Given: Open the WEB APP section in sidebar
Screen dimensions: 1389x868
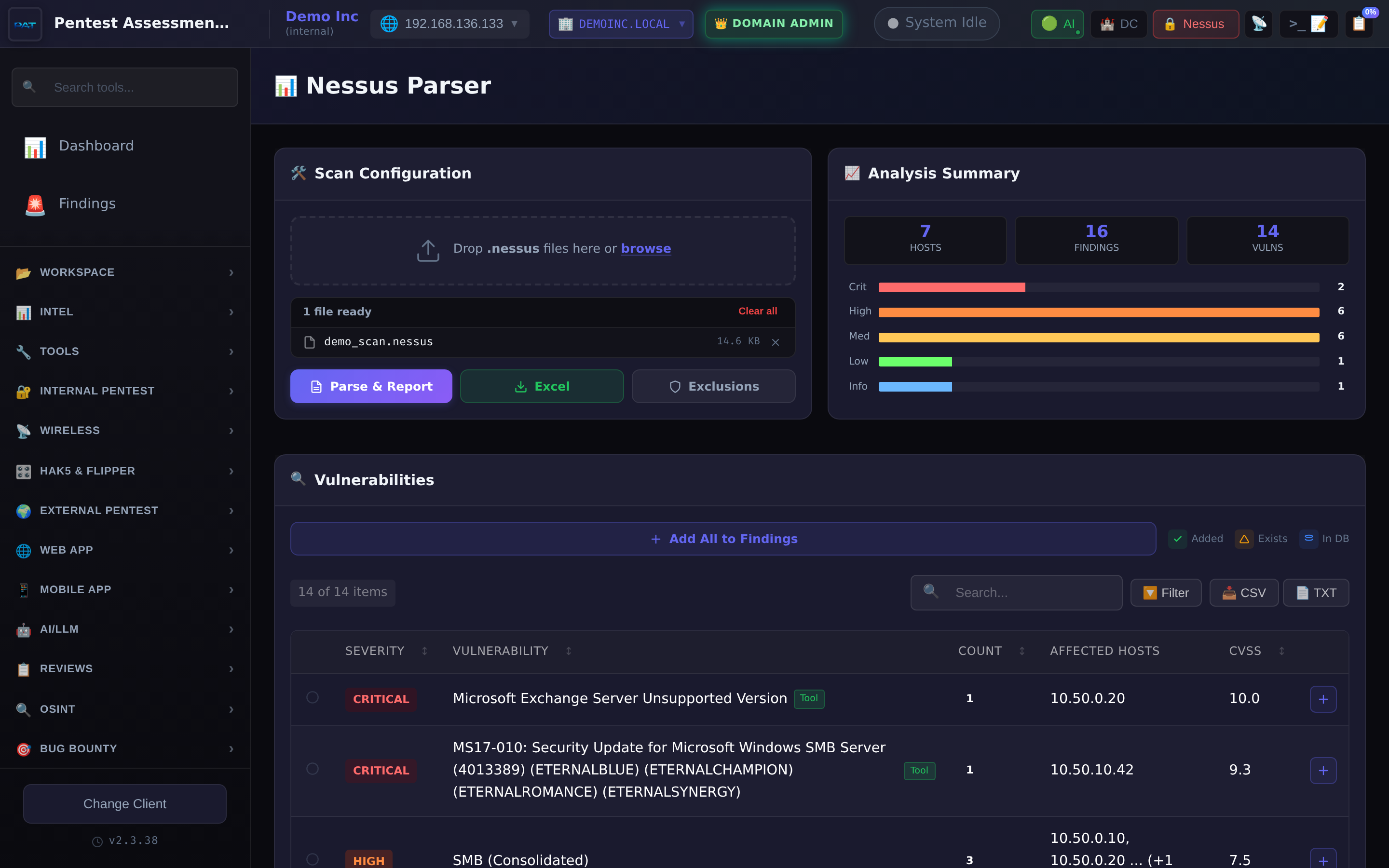Looking at the screenshot, I should click(x=124, y=550).
